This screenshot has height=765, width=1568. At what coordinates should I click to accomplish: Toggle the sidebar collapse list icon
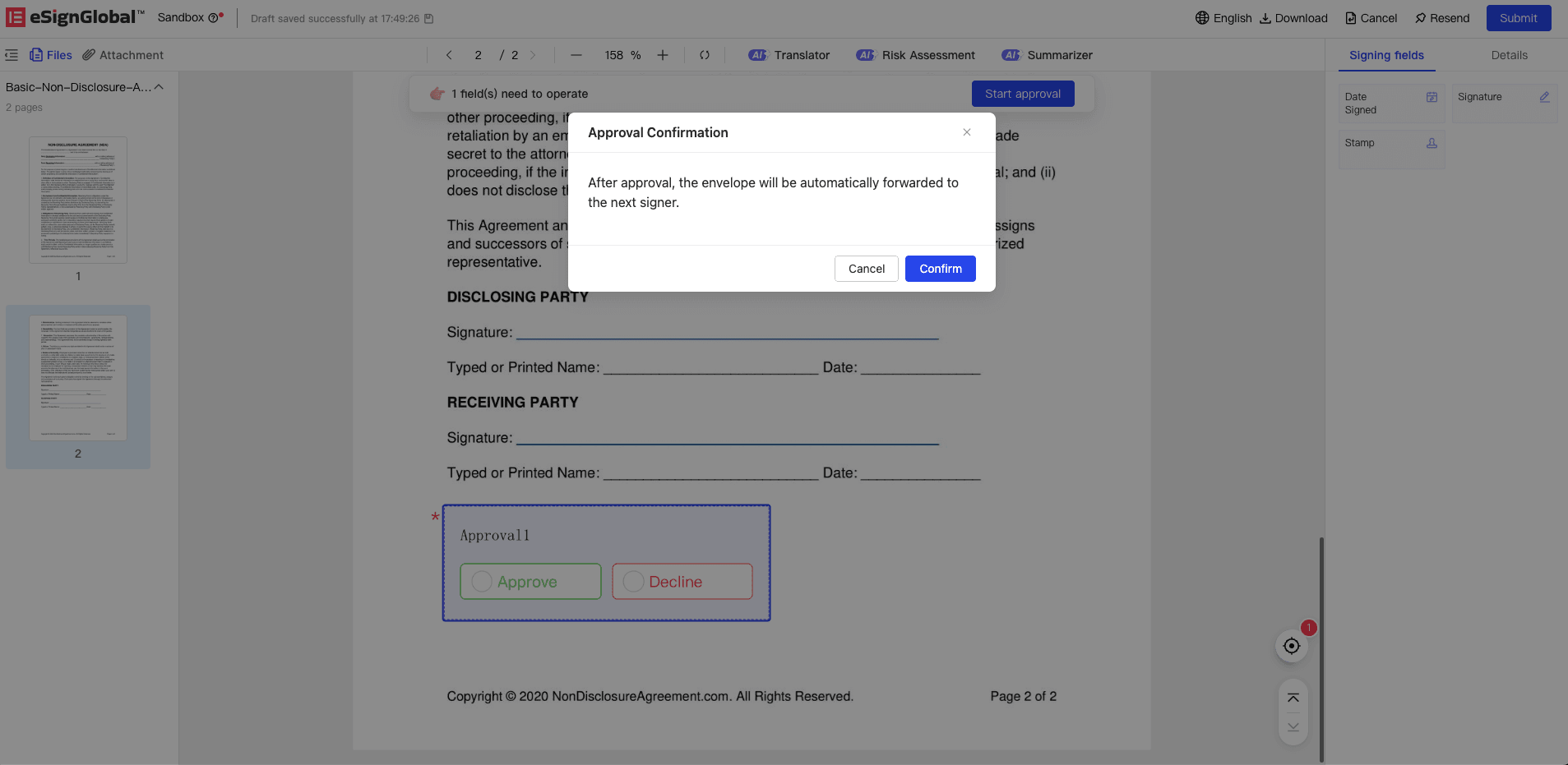tap(12, 55)
